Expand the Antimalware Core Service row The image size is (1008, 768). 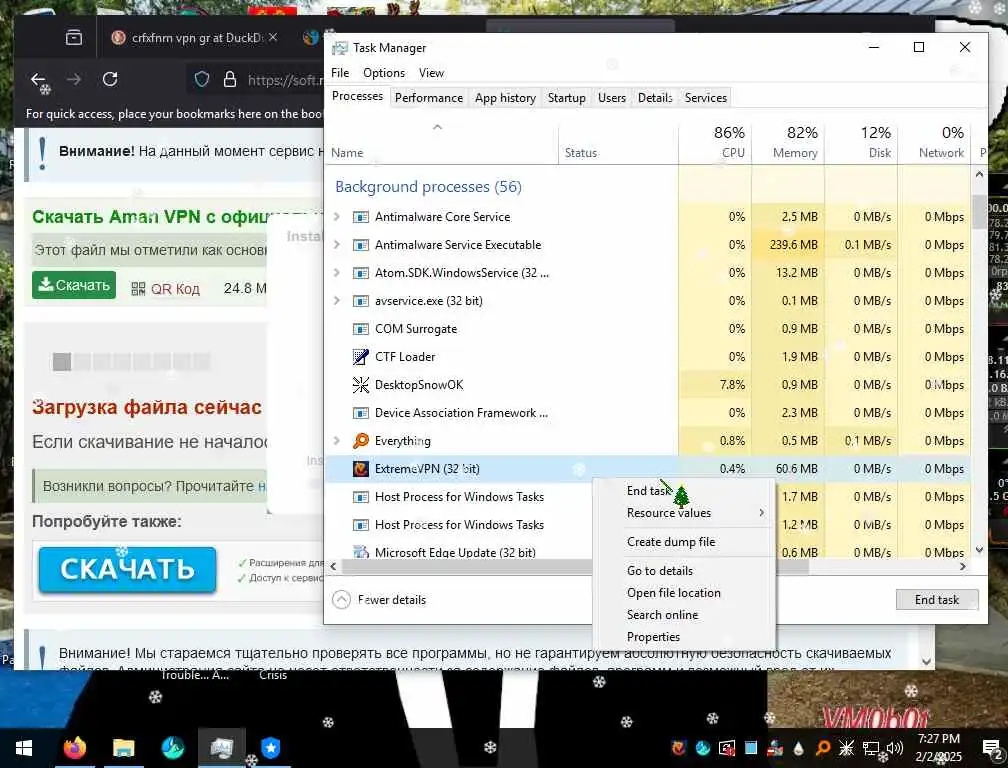tap(336, 217)
